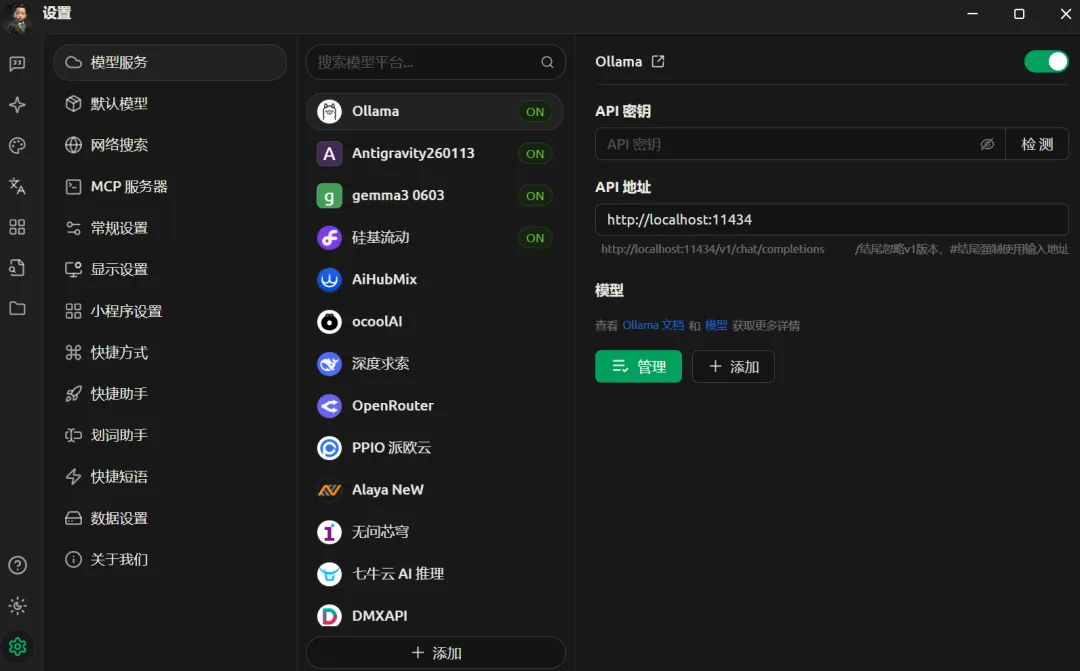Select the 深度求索 provider
The image size is (1080, 671).
pyautogui.click(x=435, y=363)
